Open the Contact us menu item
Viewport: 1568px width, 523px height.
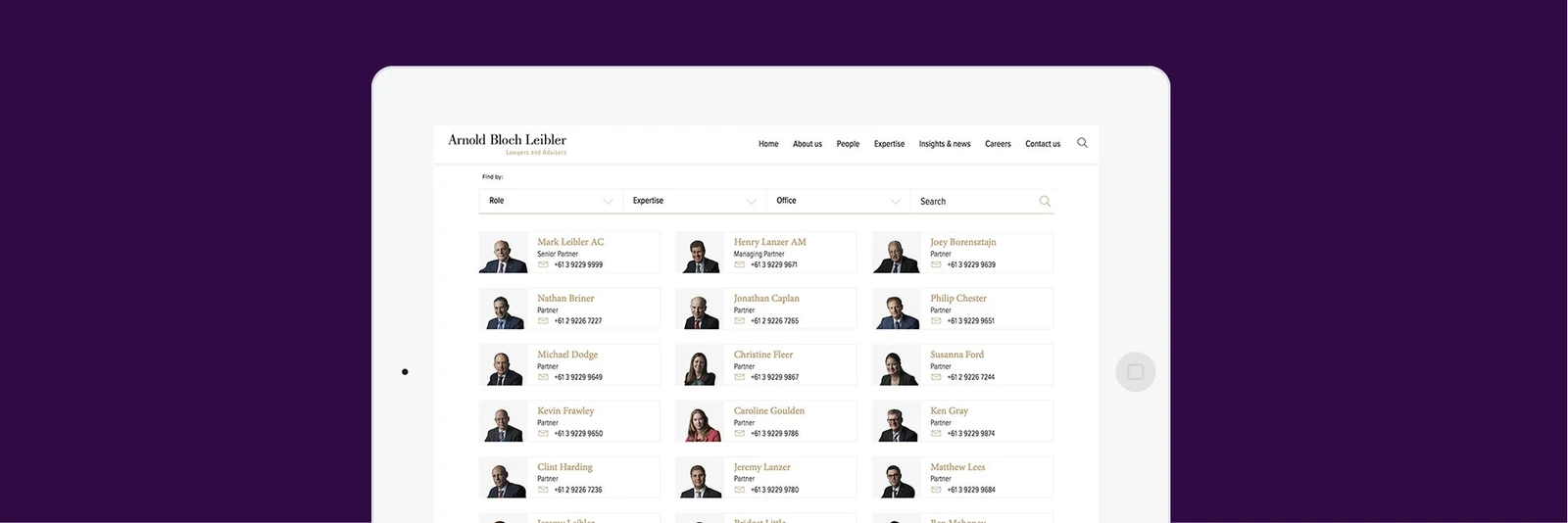(1043, 144)
